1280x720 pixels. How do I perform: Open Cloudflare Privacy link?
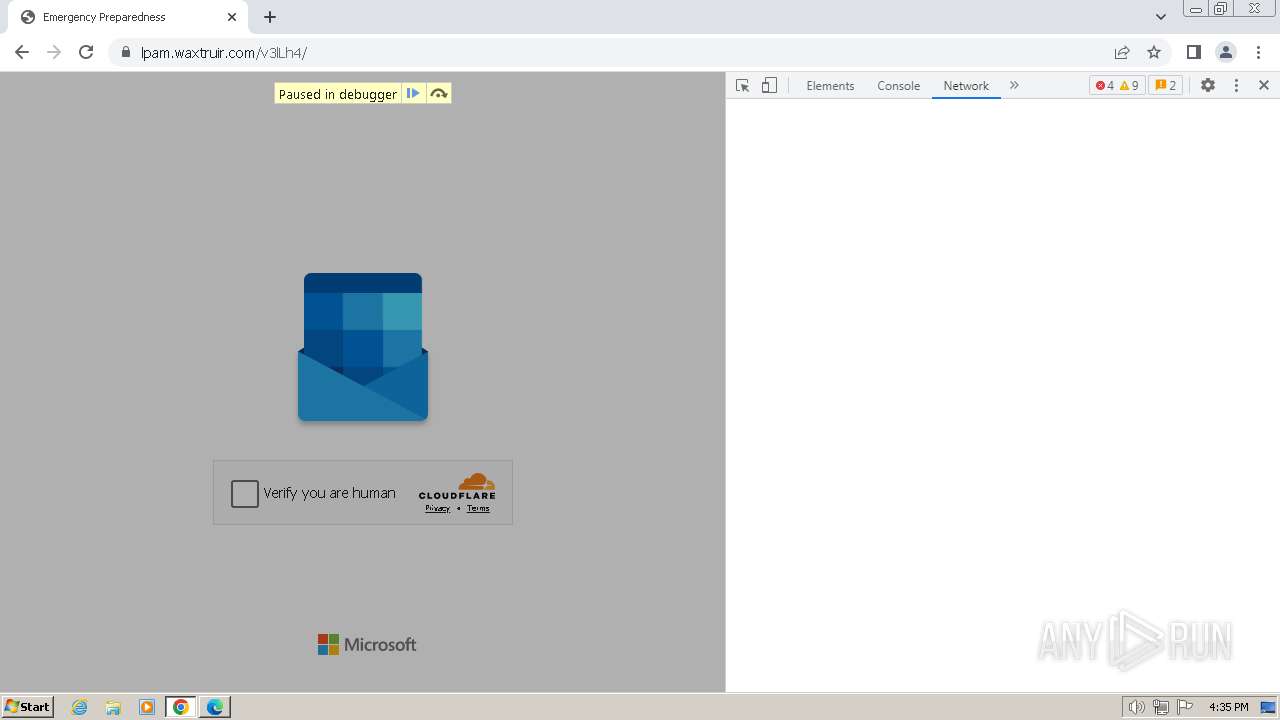click(x=437, y=508)
